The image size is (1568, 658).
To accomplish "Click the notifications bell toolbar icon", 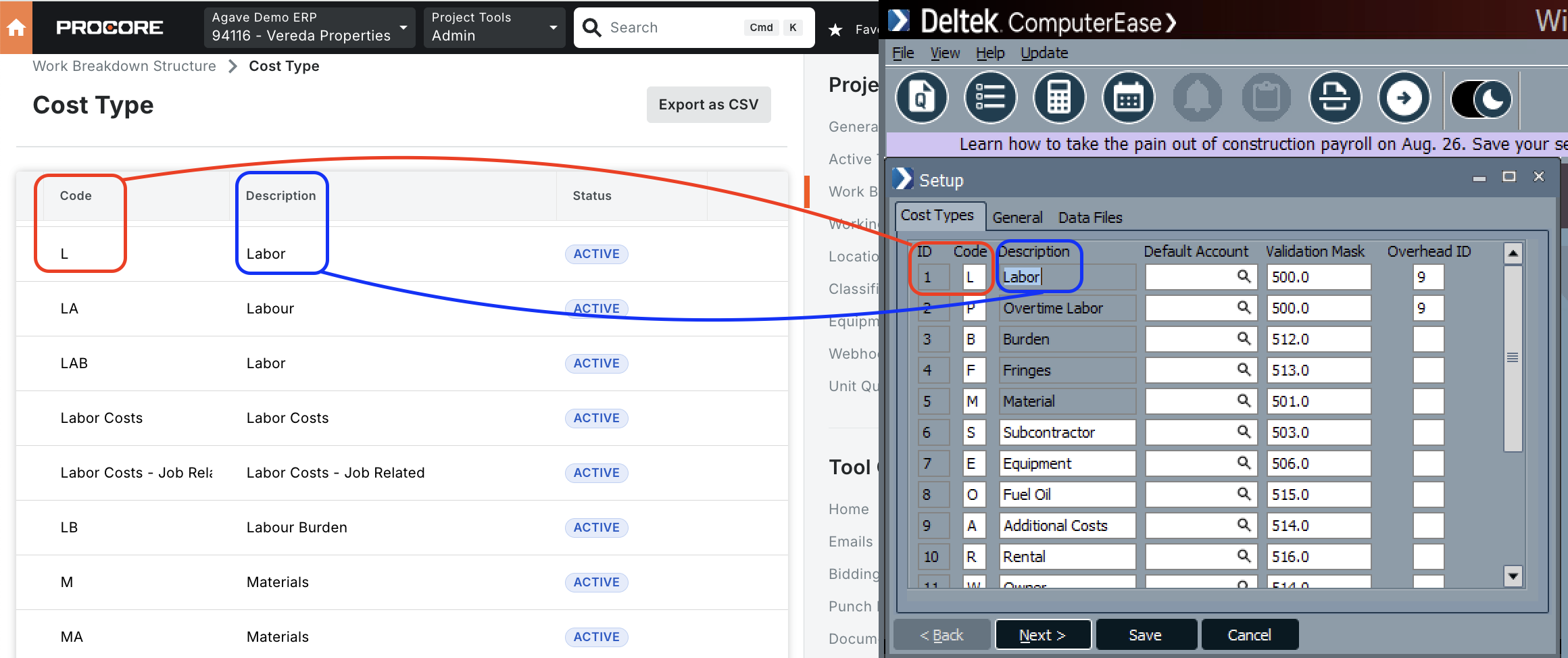I will click(x=1198, y=99).
